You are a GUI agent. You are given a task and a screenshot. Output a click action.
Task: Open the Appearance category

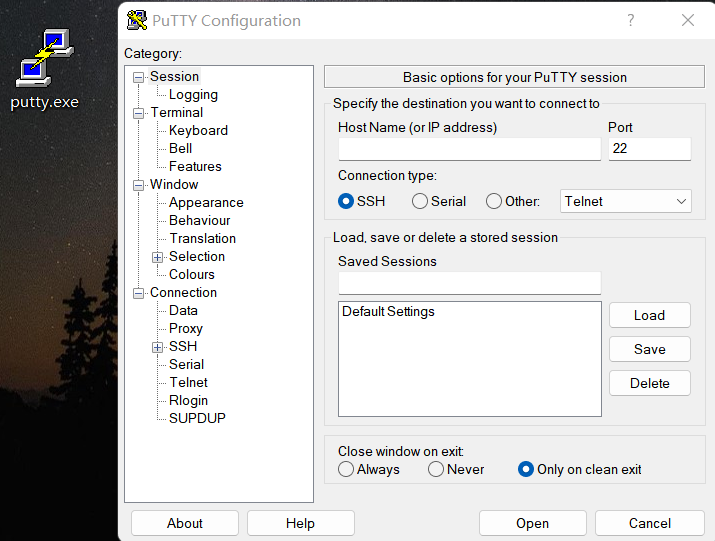[206, 203]
